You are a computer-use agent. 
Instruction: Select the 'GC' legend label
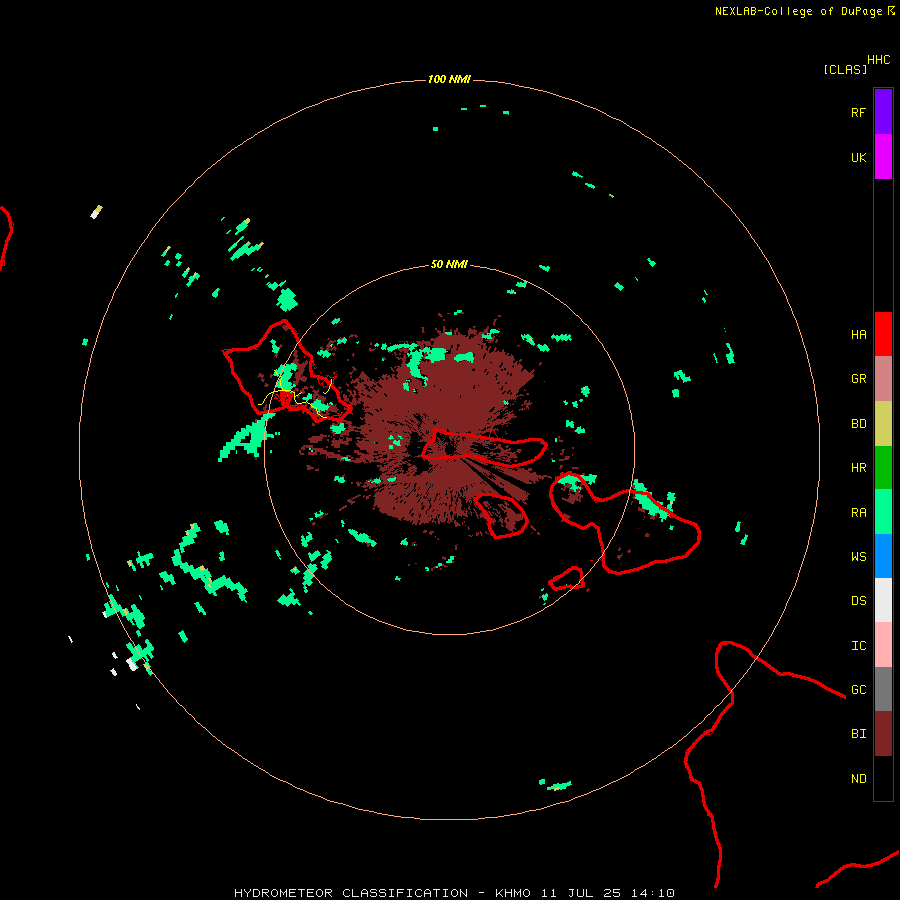point(858,689)
